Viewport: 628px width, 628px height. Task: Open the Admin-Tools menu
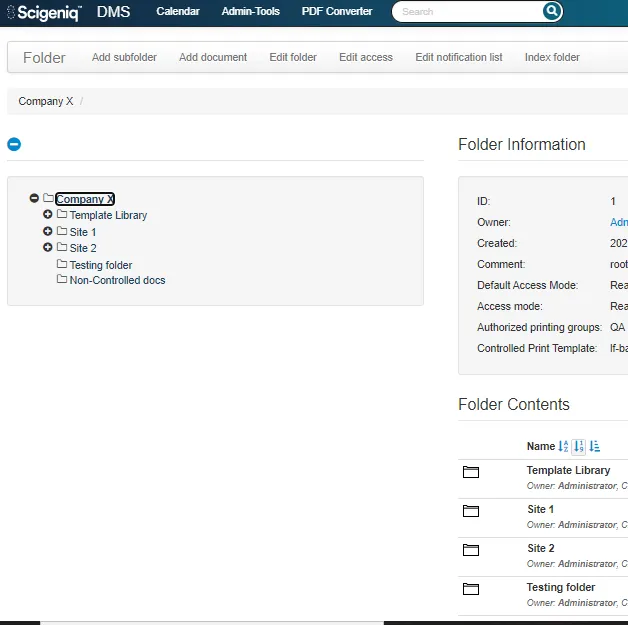[250, 12]
